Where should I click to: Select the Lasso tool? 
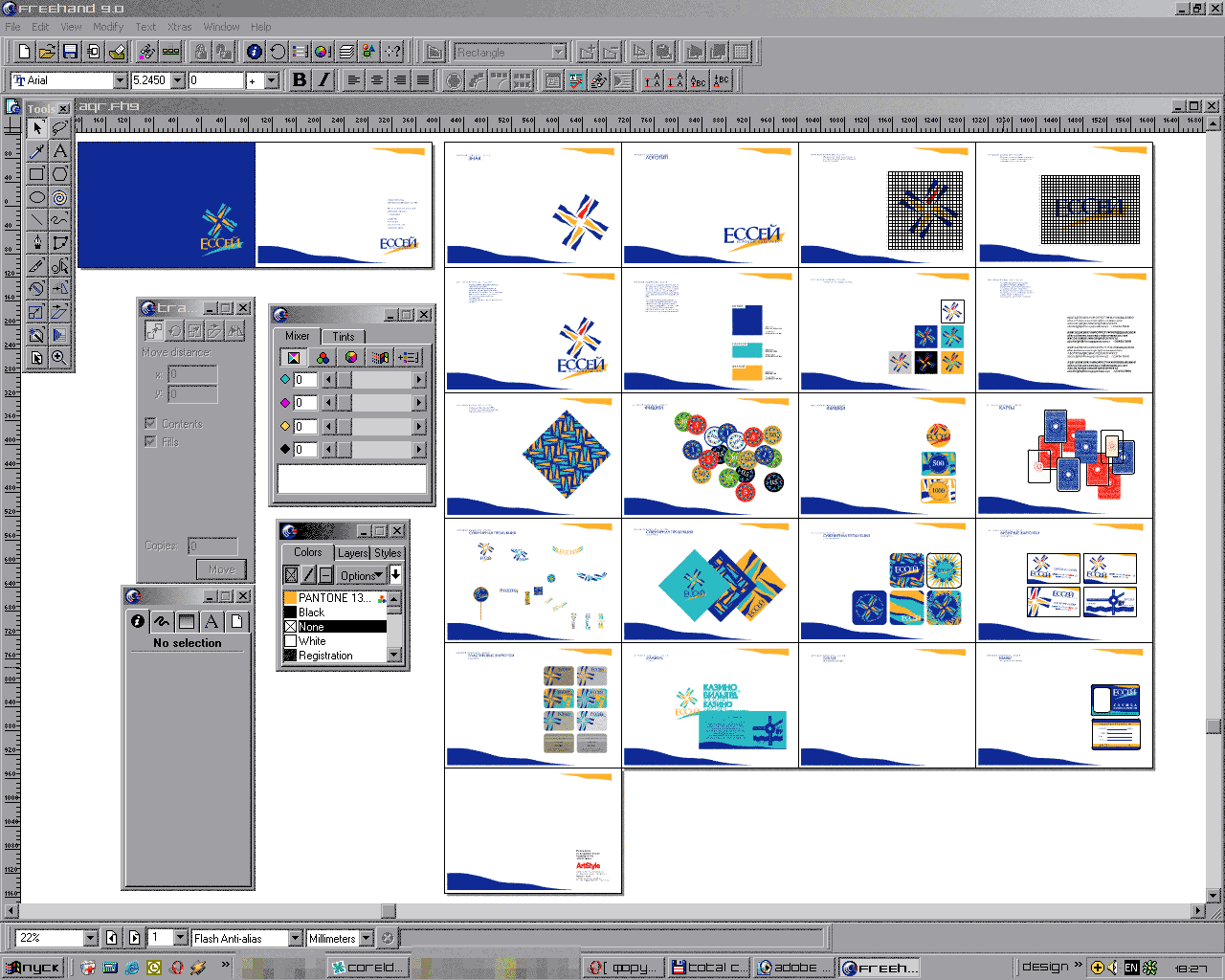(59, 127)
